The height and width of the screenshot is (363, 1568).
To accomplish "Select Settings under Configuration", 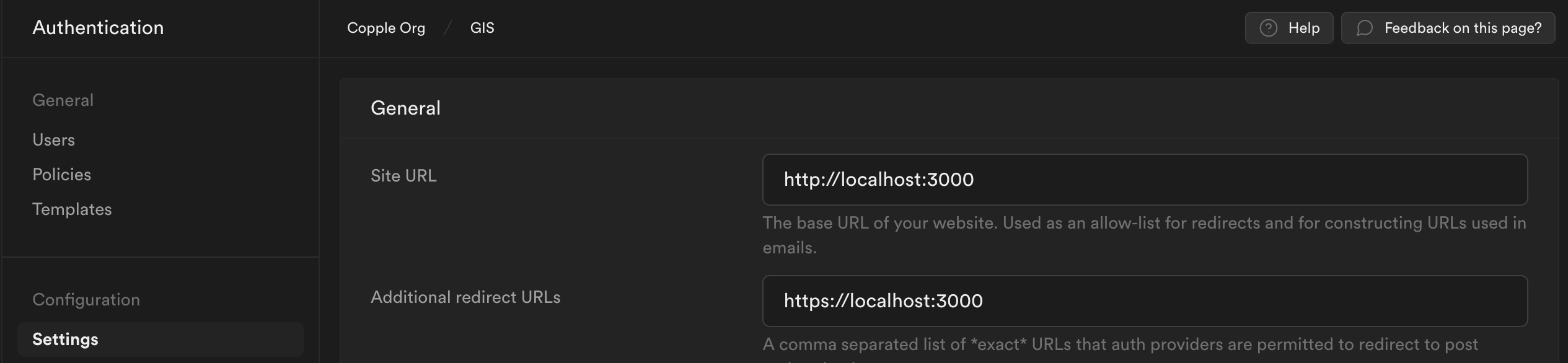I will (x=65, y=339).
